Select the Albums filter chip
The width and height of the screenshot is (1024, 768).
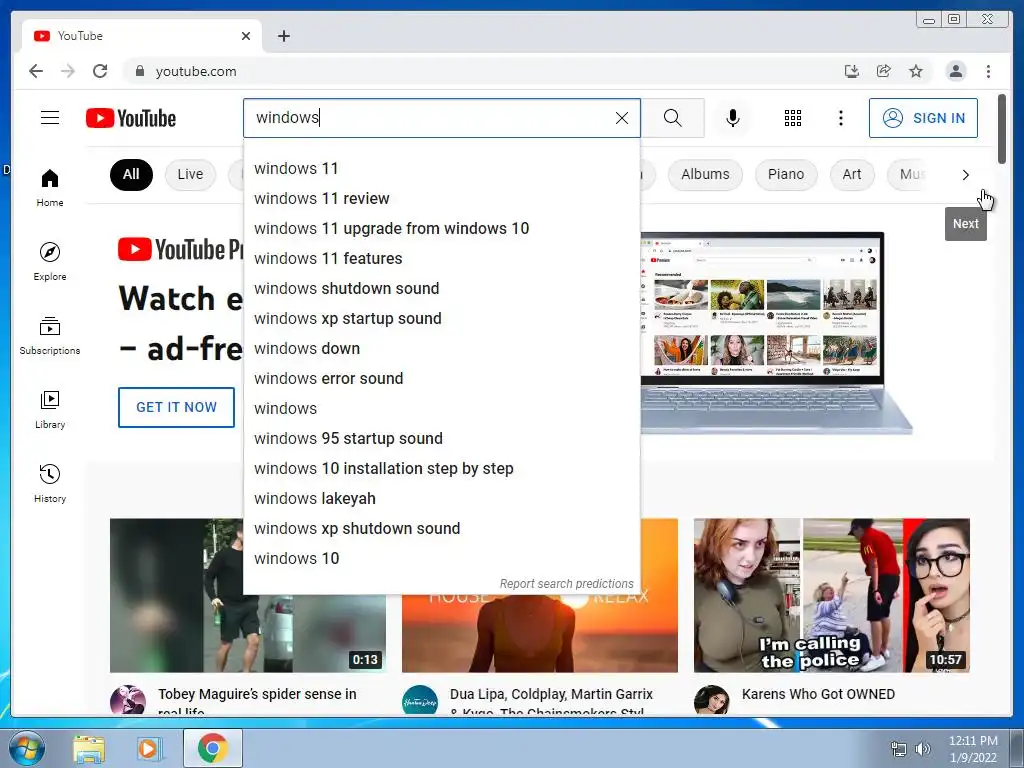[705, 174]
